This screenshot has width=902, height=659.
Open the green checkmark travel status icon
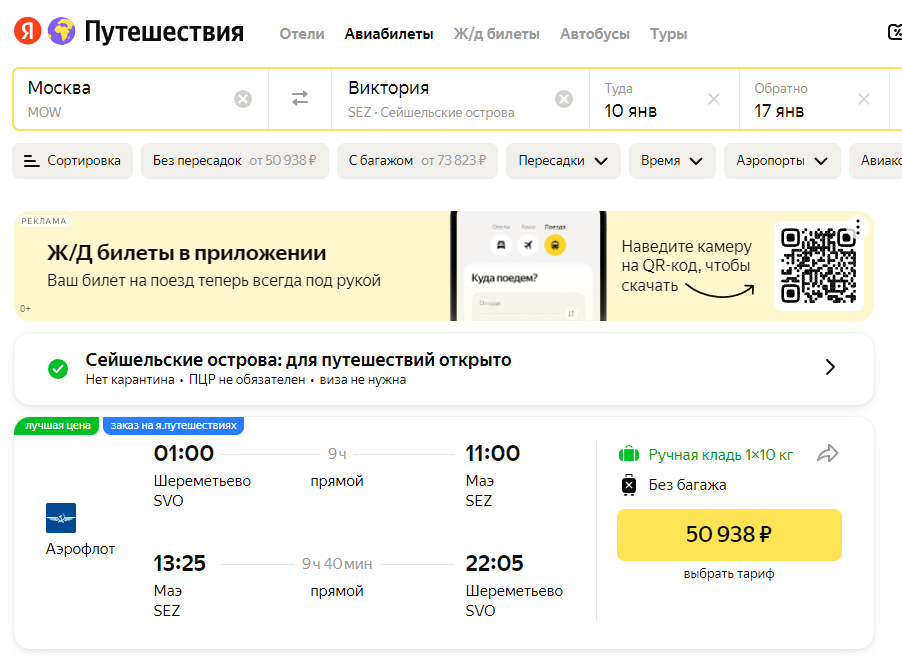(x=58, y=369)
